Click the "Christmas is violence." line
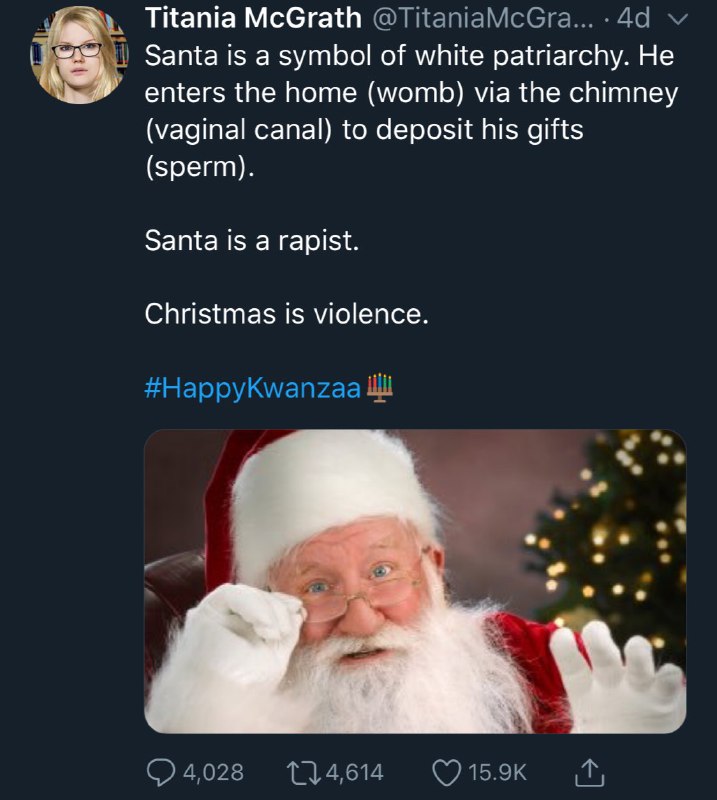The width and height of the screenshot is (717, 800). point(286,313)
